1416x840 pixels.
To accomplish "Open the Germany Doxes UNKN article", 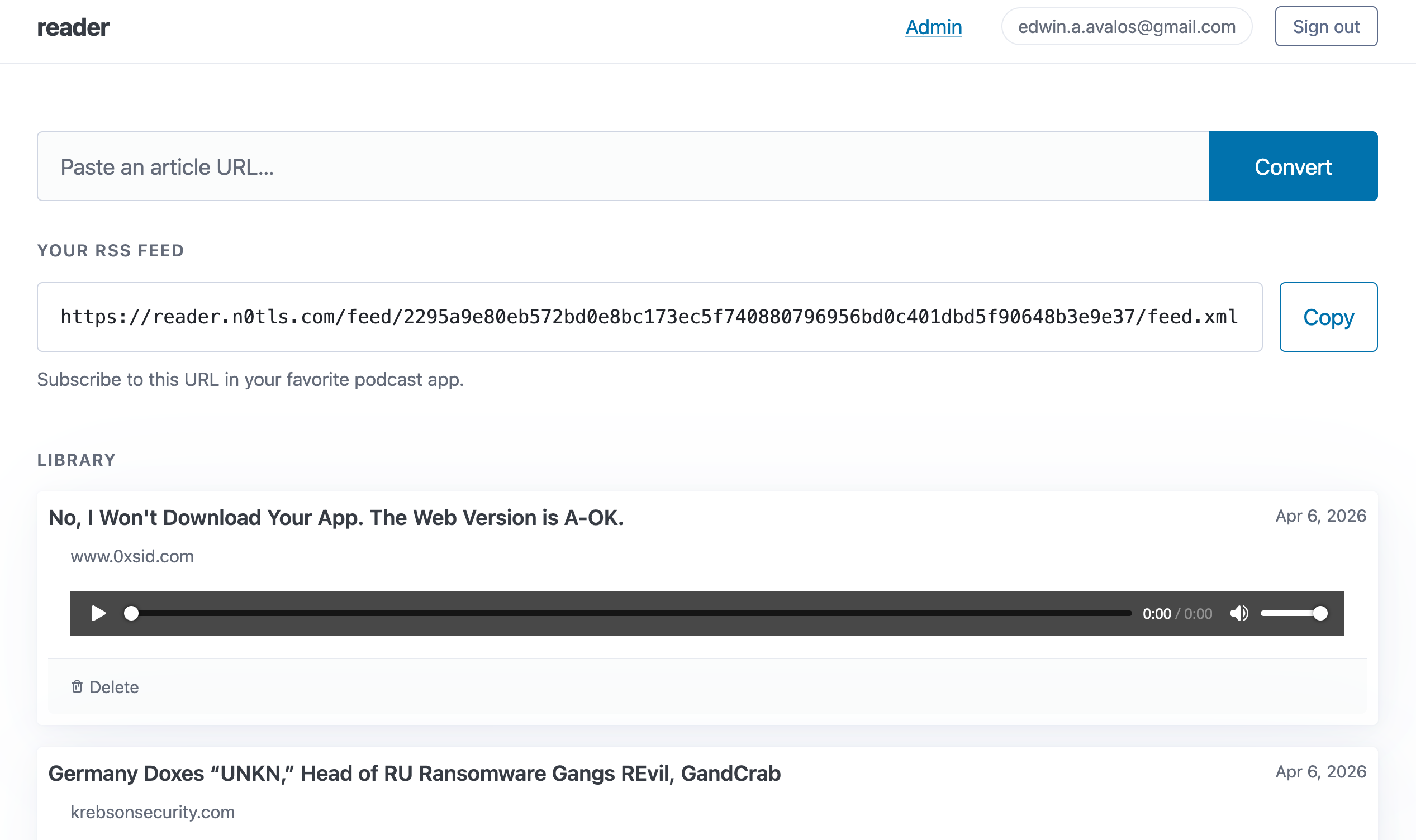I will [x=415, y=773].
